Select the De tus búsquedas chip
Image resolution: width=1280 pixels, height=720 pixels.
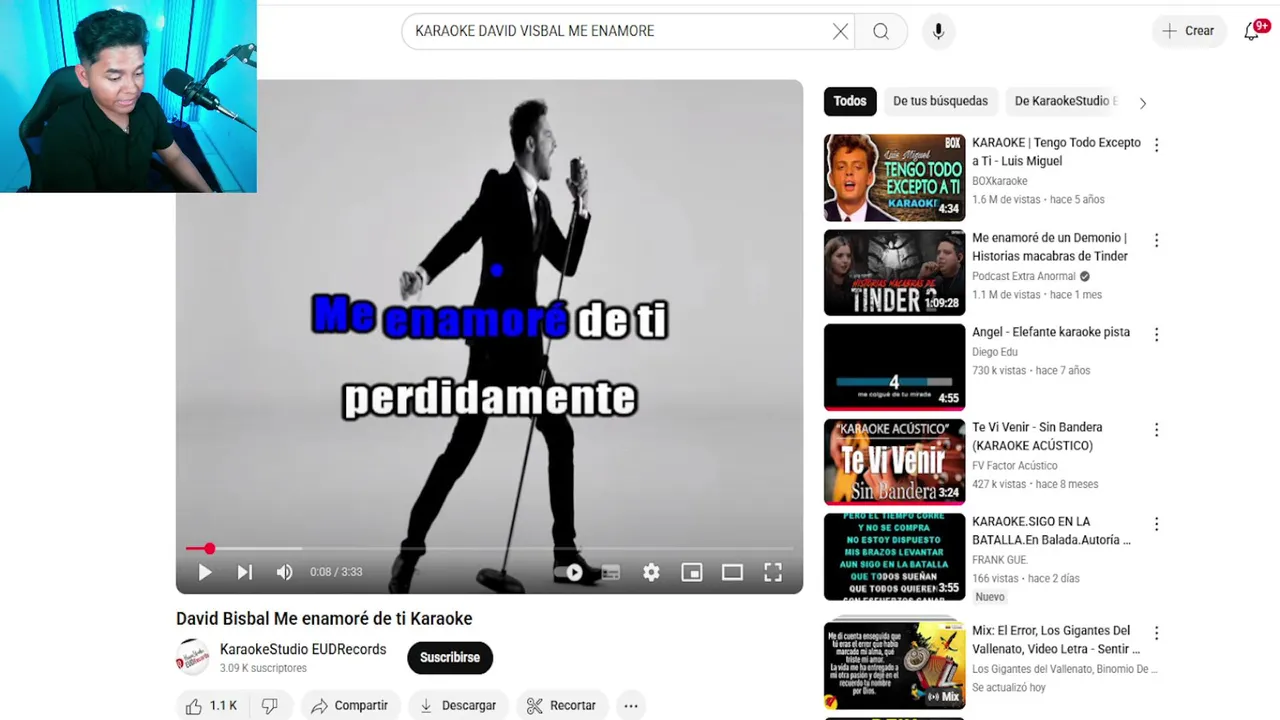940,101
